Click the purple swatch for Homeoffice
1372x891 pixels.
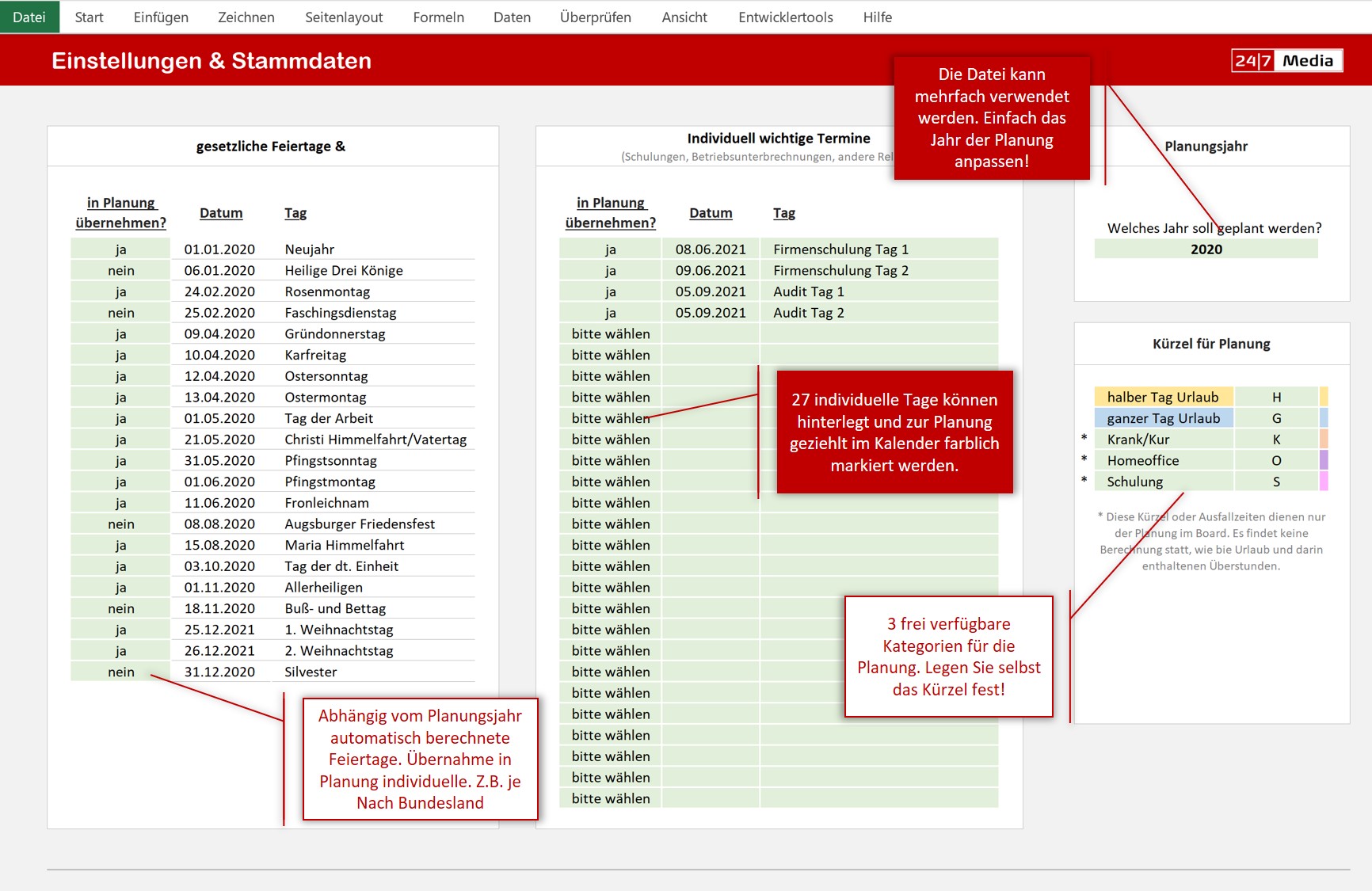coord(1324,460)
